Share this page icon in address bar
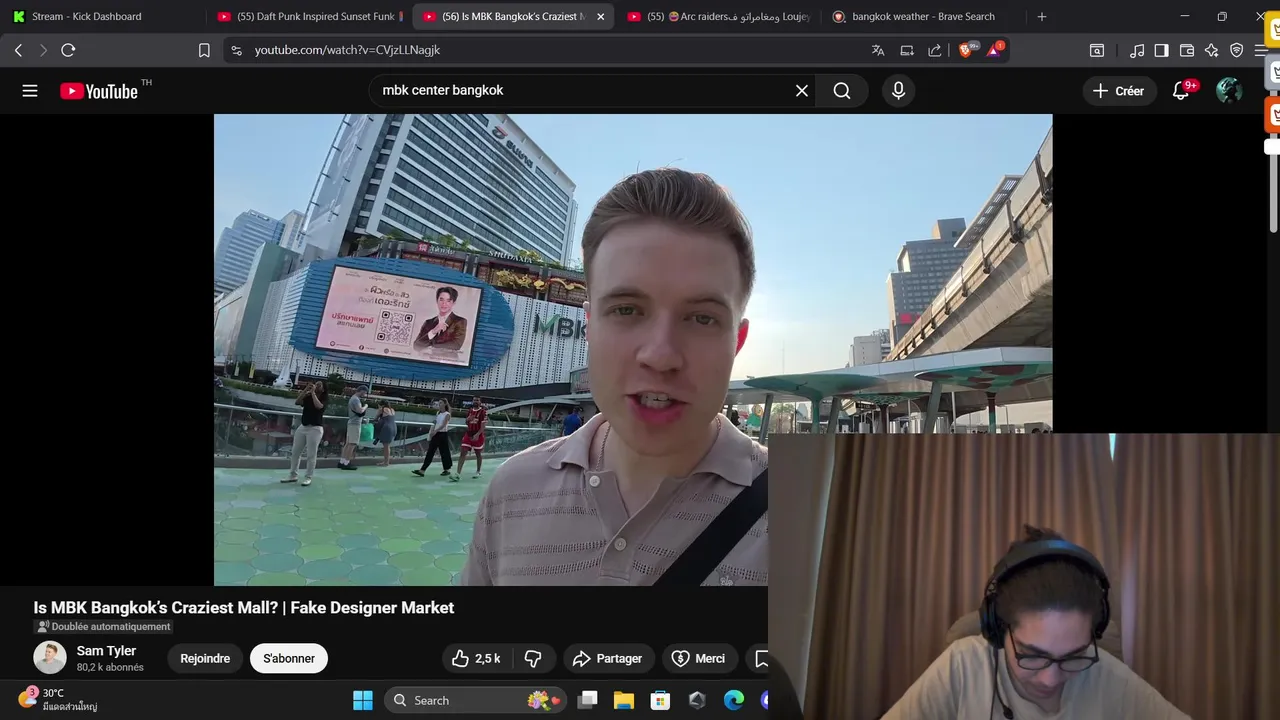The image size is (1280, 720). [x=935, y=50]
